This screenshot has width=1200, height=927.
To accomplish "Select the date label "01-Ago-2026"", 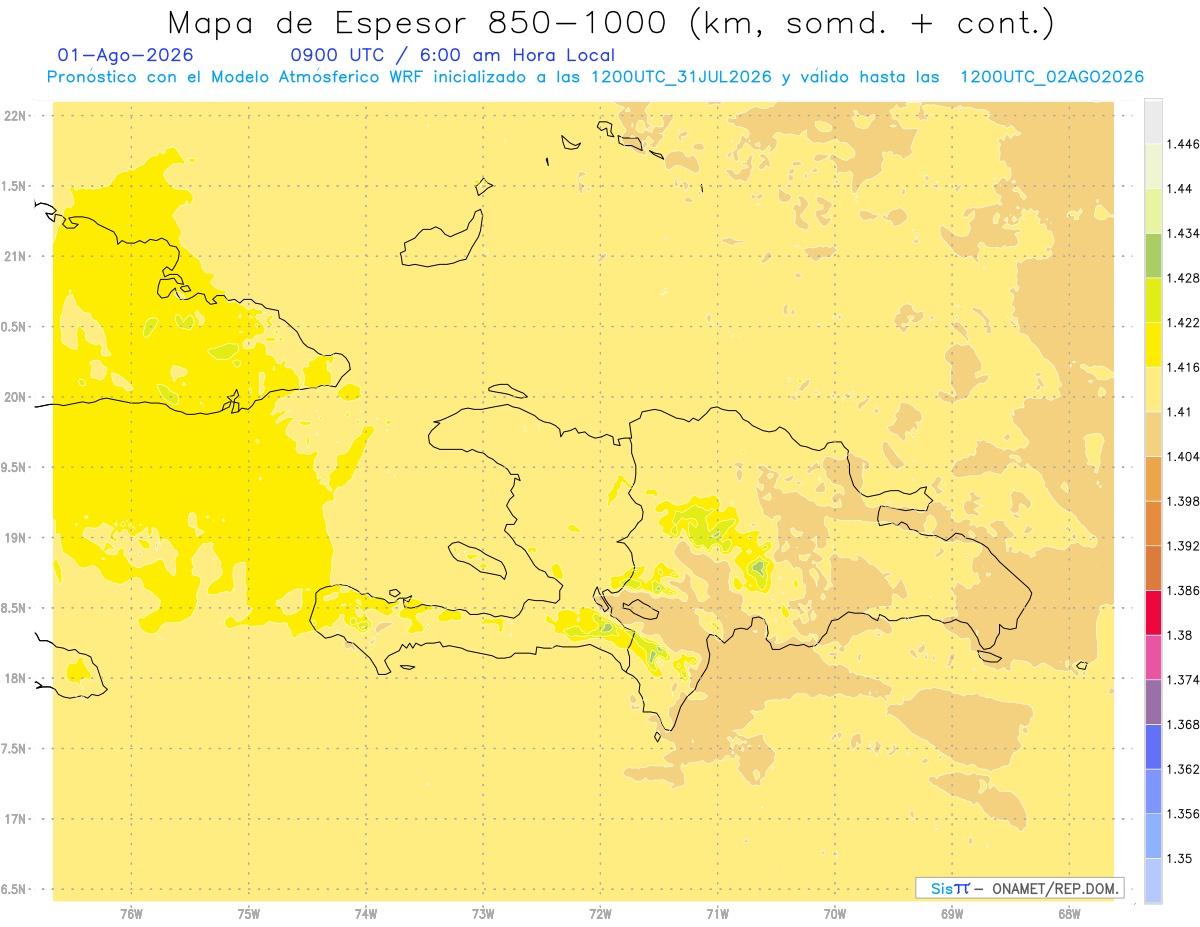I will point(126,55).
